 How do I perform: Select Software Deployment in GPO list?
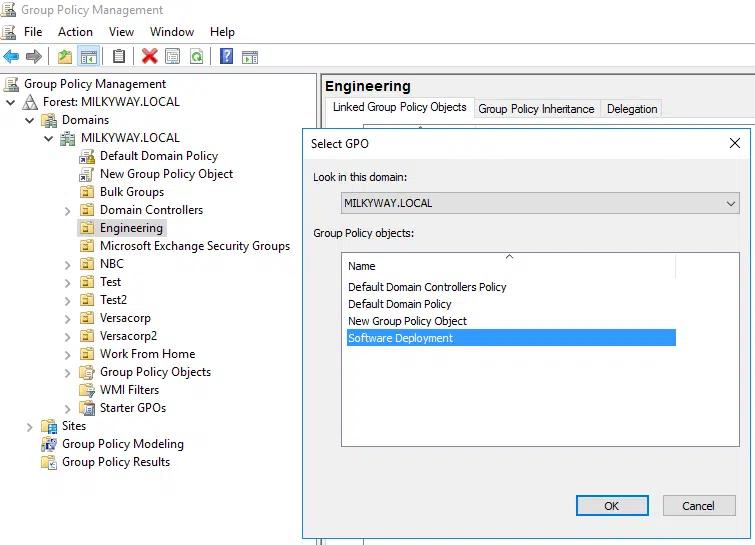(x=511, y=338)
